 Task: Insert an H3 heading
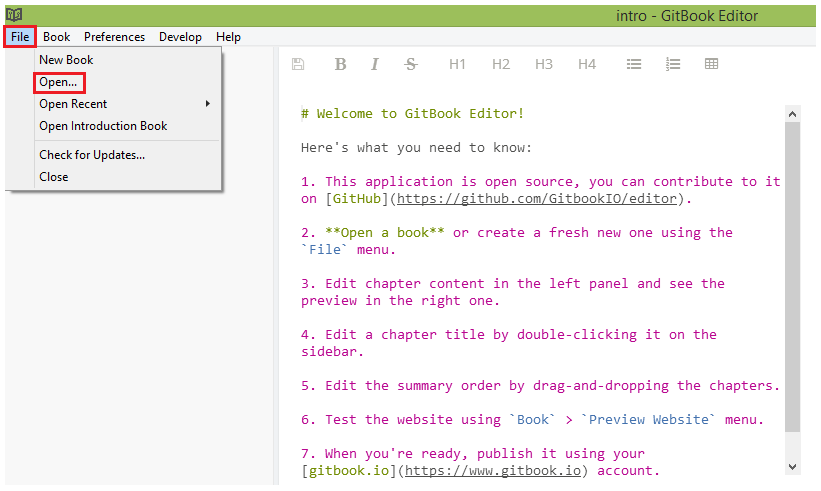[543, 64]
